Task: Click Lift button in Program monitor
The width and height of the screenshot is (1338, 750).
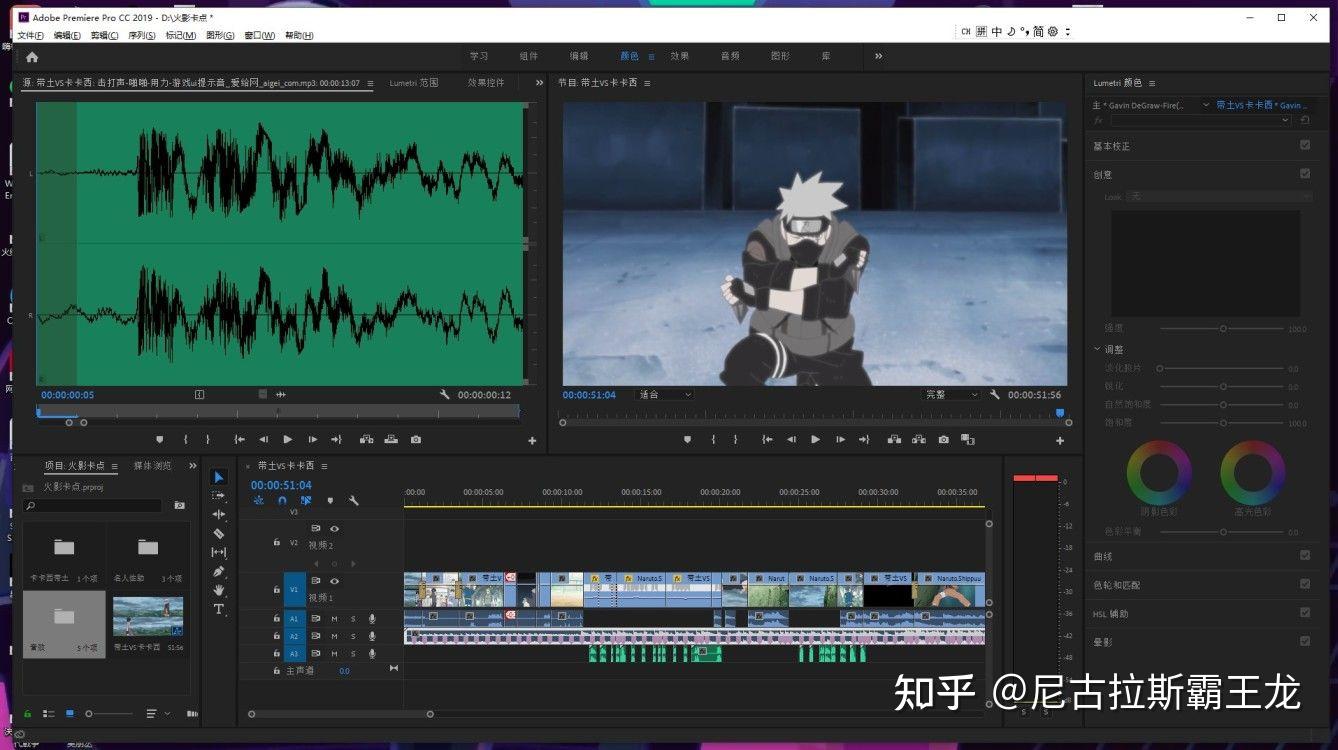Action: [893, 439]
